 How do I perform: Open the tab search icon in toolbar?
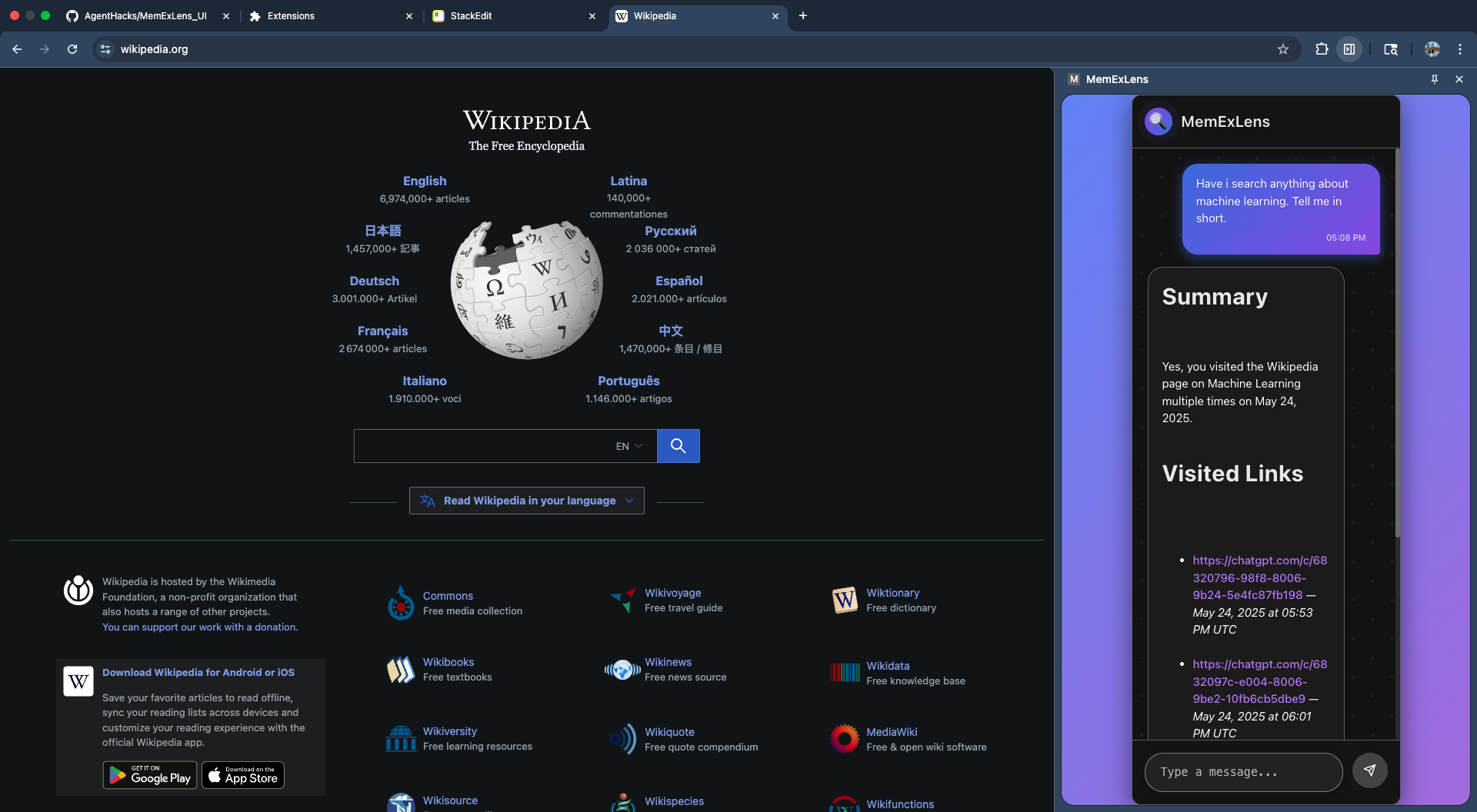click(1391, 49)
